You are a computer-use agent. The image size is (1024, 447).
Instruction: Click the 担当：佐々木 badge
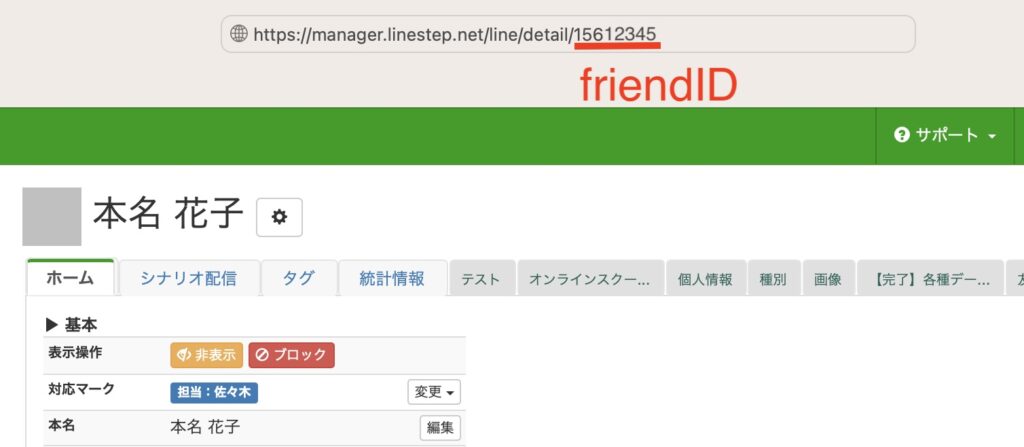(214, 391)
